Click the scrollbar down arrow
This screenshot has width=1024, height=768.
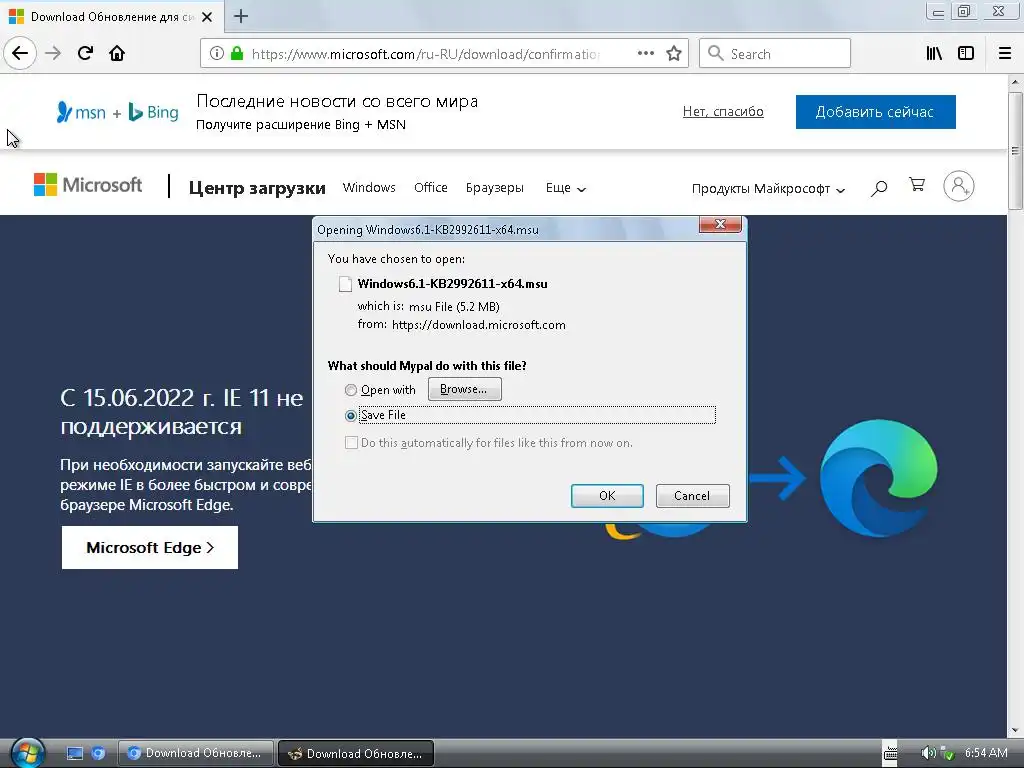pos(1015,731)
